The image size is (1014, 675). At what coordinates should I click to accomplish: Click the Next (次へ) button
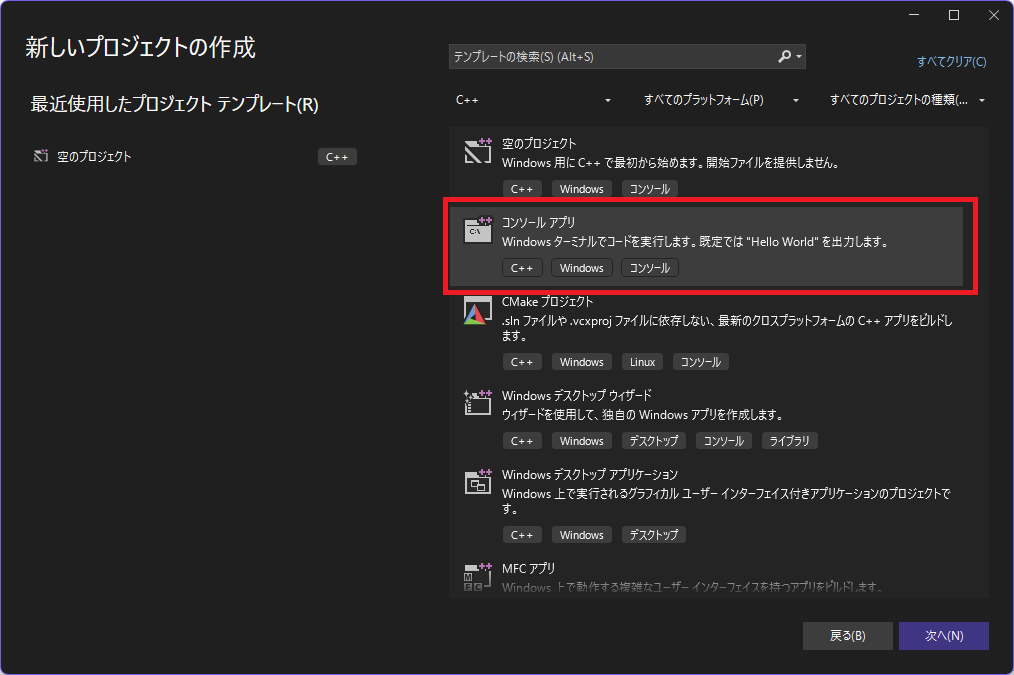943,635
